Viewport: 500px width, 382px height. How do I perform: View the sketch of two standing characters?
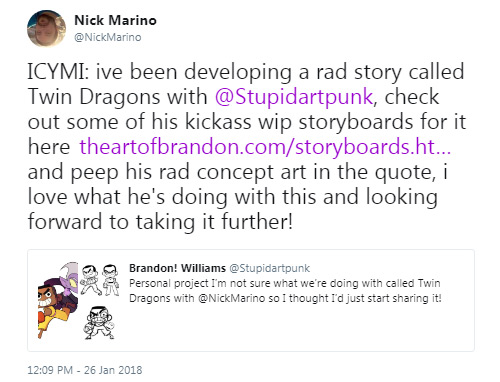(100, 280)
